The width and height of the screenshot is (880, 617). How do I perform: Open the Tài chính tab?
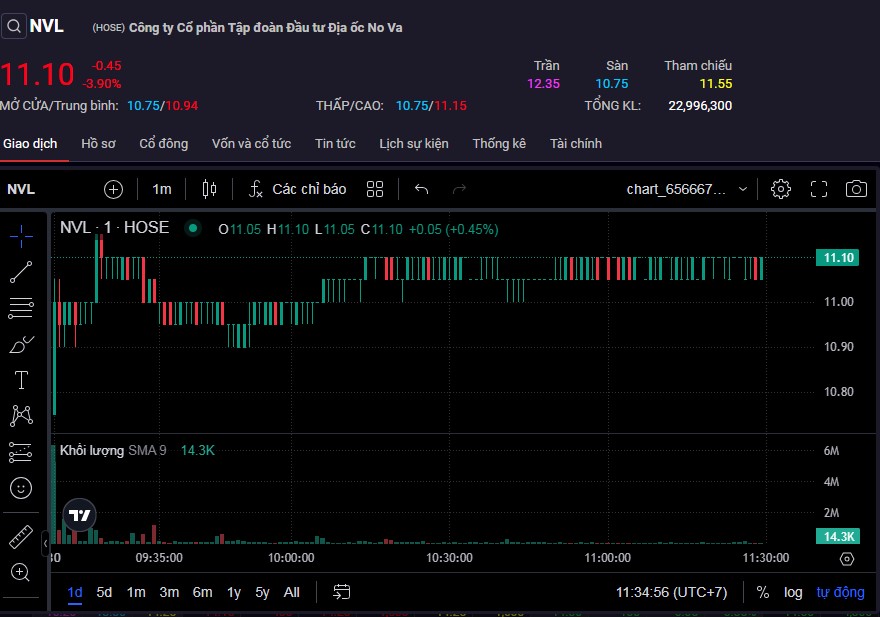[x=576, y=143]
